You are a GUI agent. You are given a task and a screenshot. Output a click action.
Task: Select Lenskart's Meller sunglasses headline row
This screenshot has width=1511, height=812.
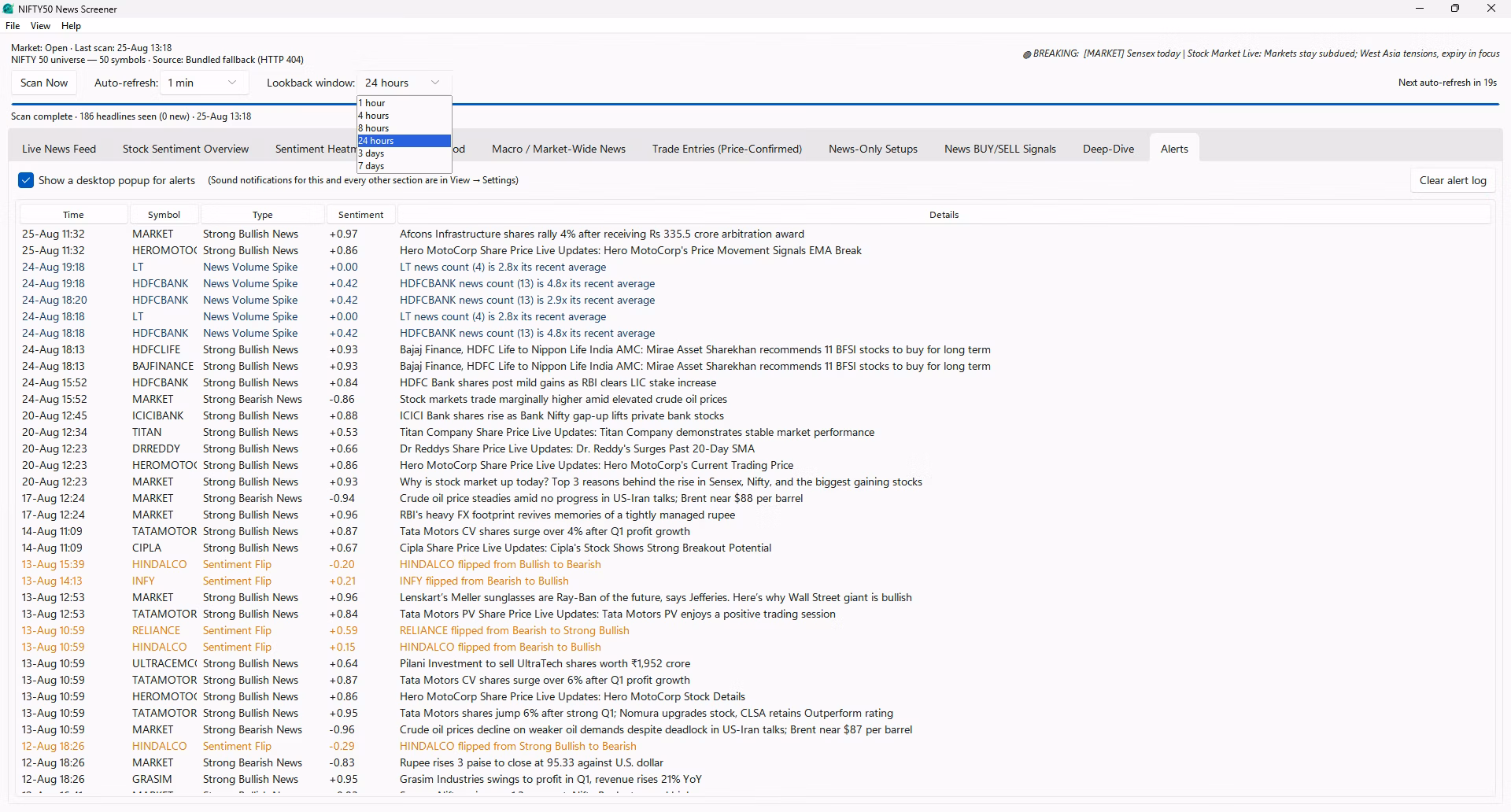[755, 597]
